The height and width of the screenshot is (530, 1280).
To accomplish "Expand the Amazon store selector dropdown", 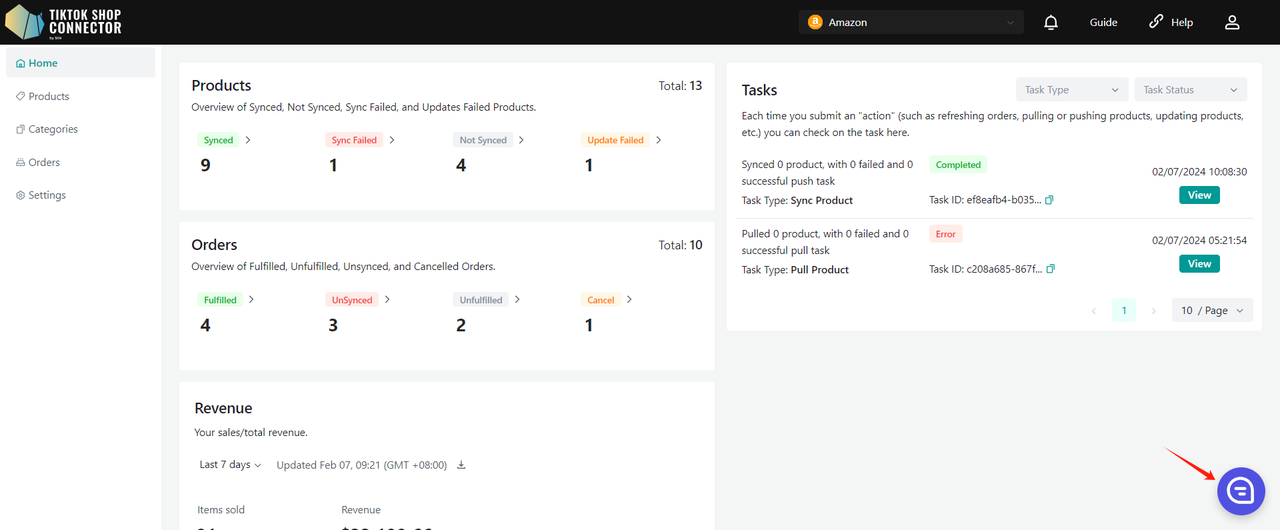I will 911,22.
